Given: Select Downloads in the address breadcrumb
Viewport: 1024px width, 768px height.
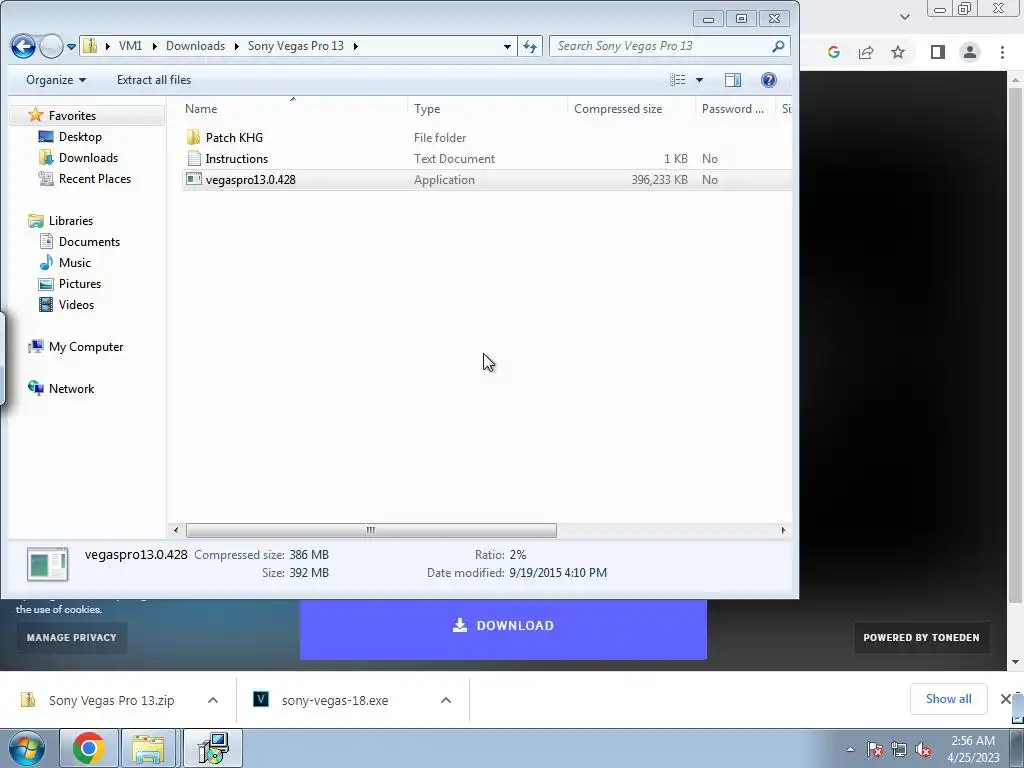Looking at the screenshot, I should point(195,46).
